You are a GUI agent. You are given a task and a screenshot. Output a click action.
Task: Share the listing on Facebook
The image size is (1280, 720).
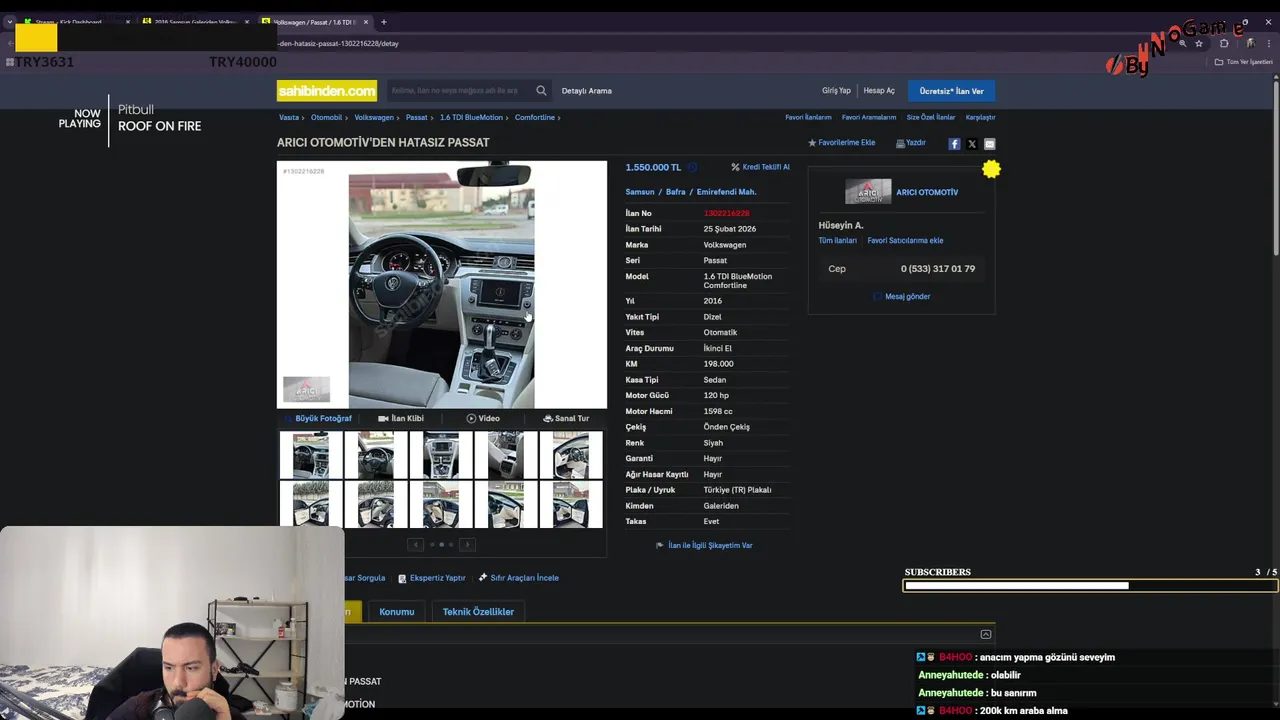click(x=954, y=144)
